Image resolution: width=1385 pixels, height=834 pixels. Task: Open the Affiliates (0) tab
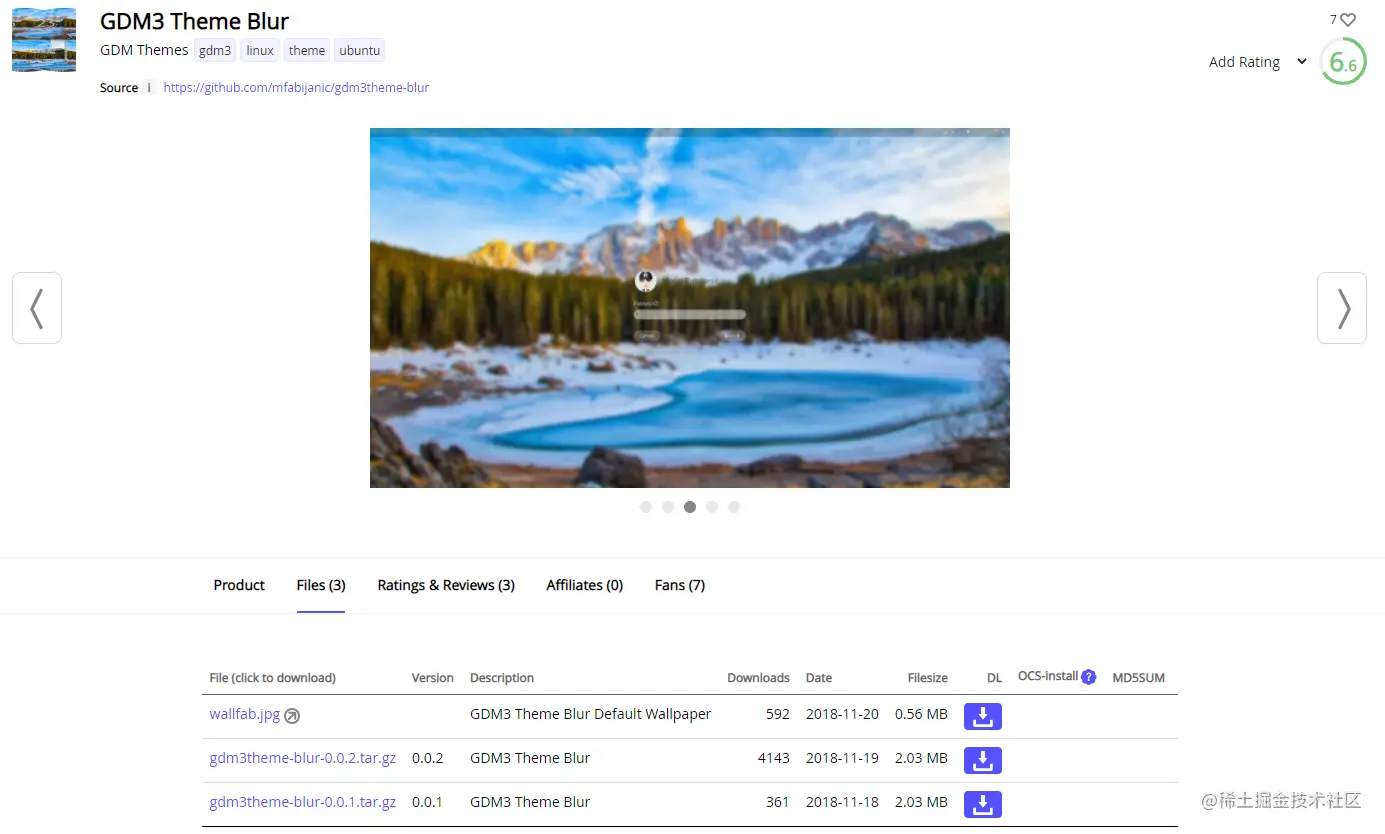(585, 585)
